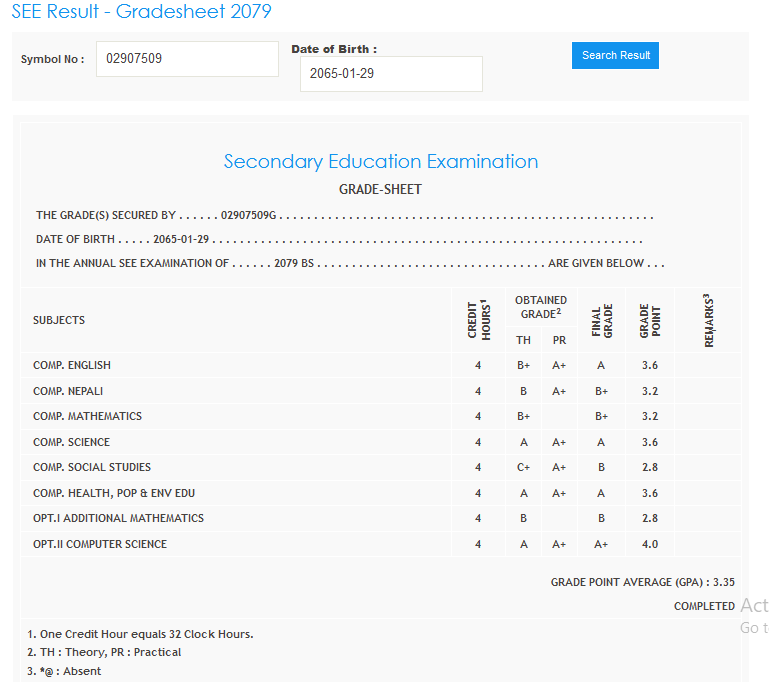This screenshot has height=682, width=769.
Task: Select the COMP. ENGLISH subject row
Action: pyautogui.click(x=72, y=366)
